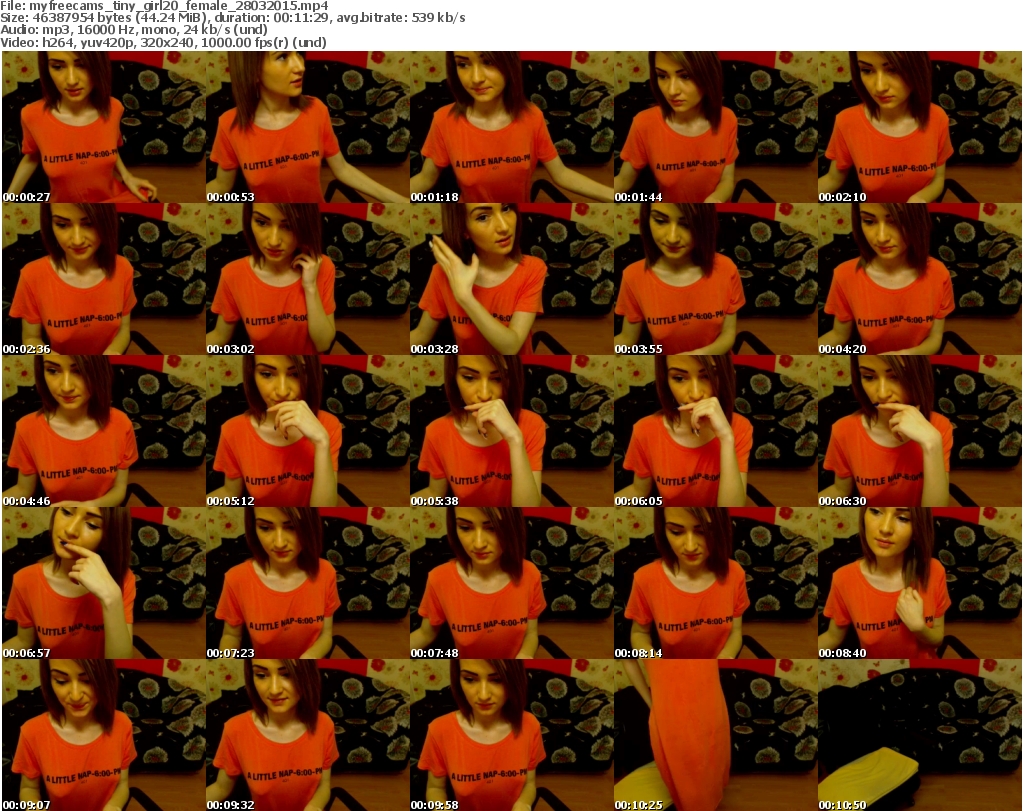1024x811 pixels.
Task: Select the thumbnail timestamped 00:07:48
Action: (511, 583)
